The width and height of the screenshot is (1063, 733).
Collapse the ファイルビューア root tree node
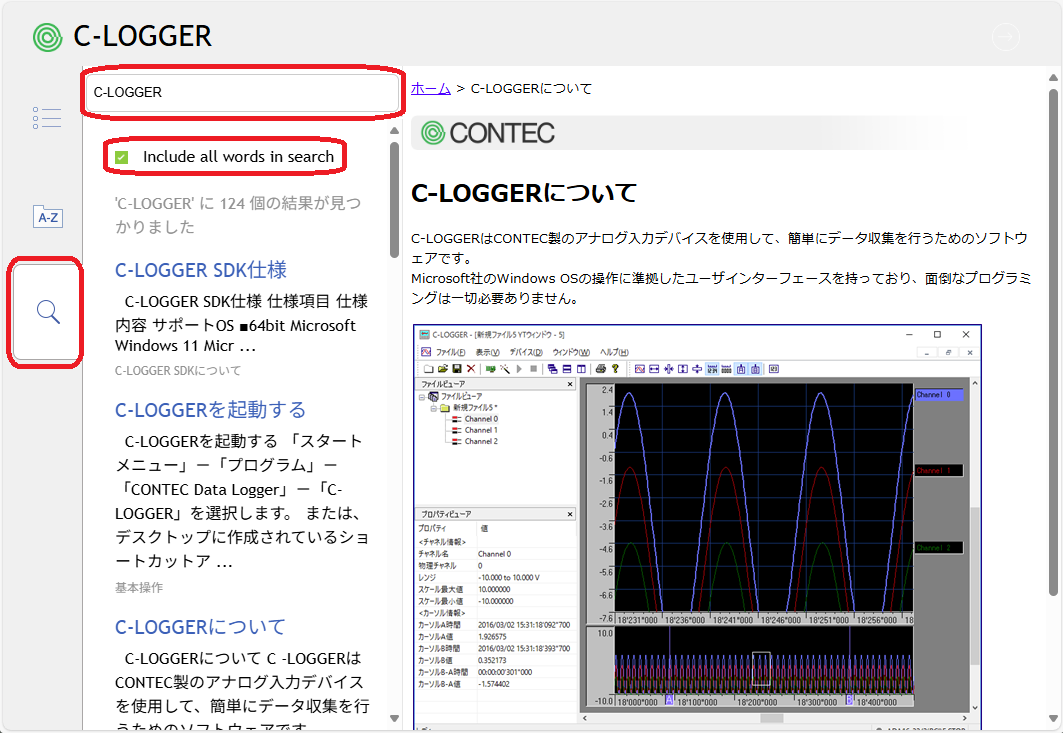click(422, 397)
